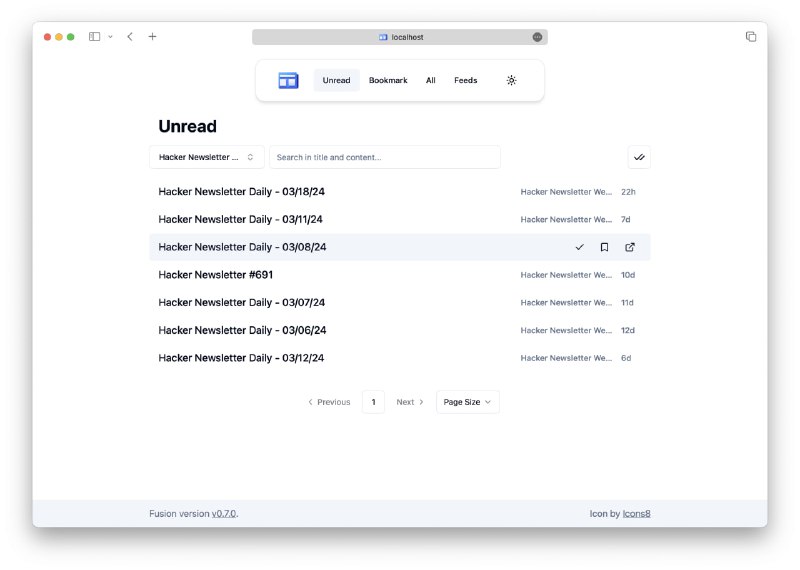Open the Page Size dropdown
This screenshot has width=800, height=570.
(467, 402)
